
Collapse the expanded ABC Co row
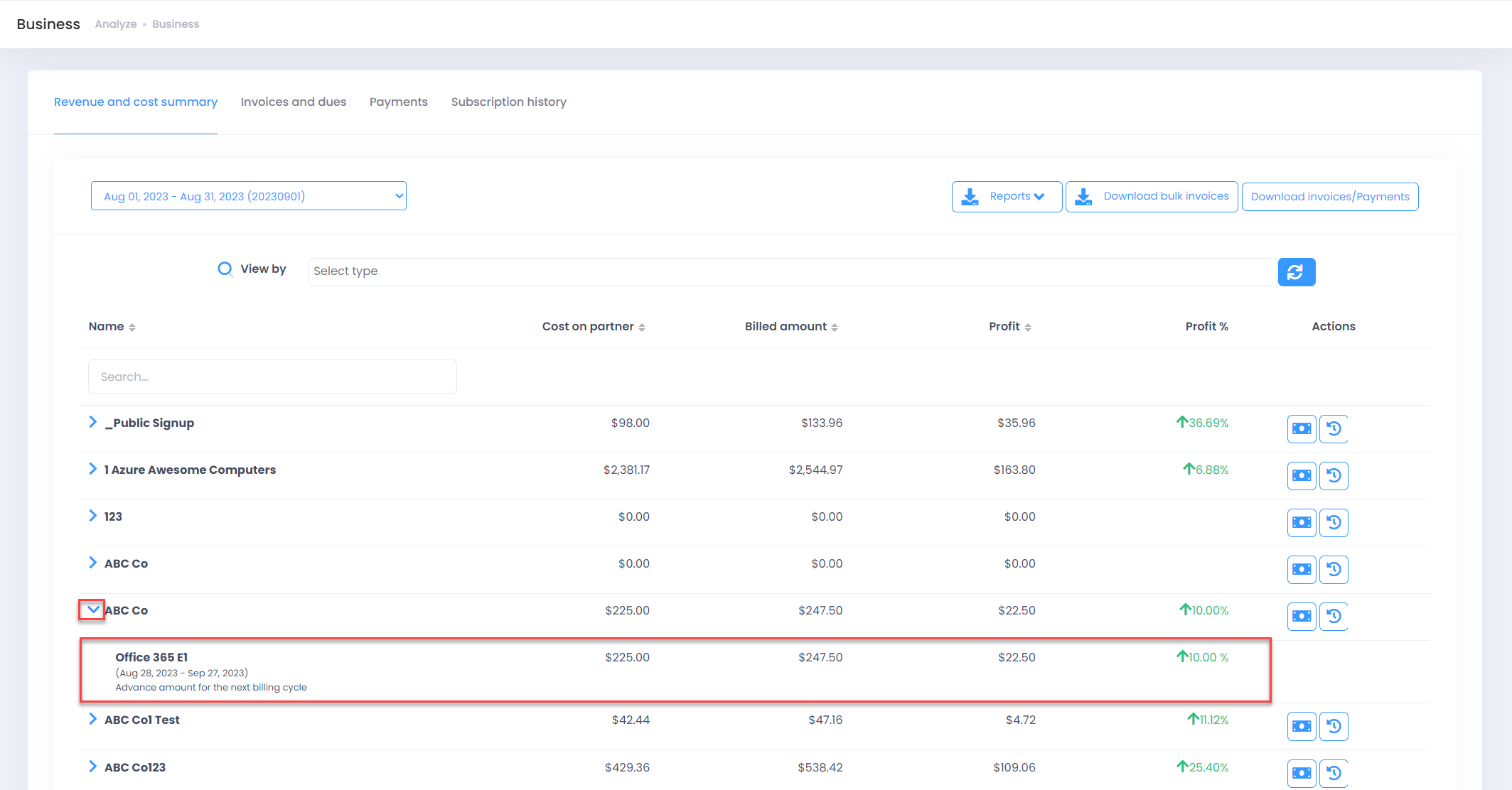[92, 610]
